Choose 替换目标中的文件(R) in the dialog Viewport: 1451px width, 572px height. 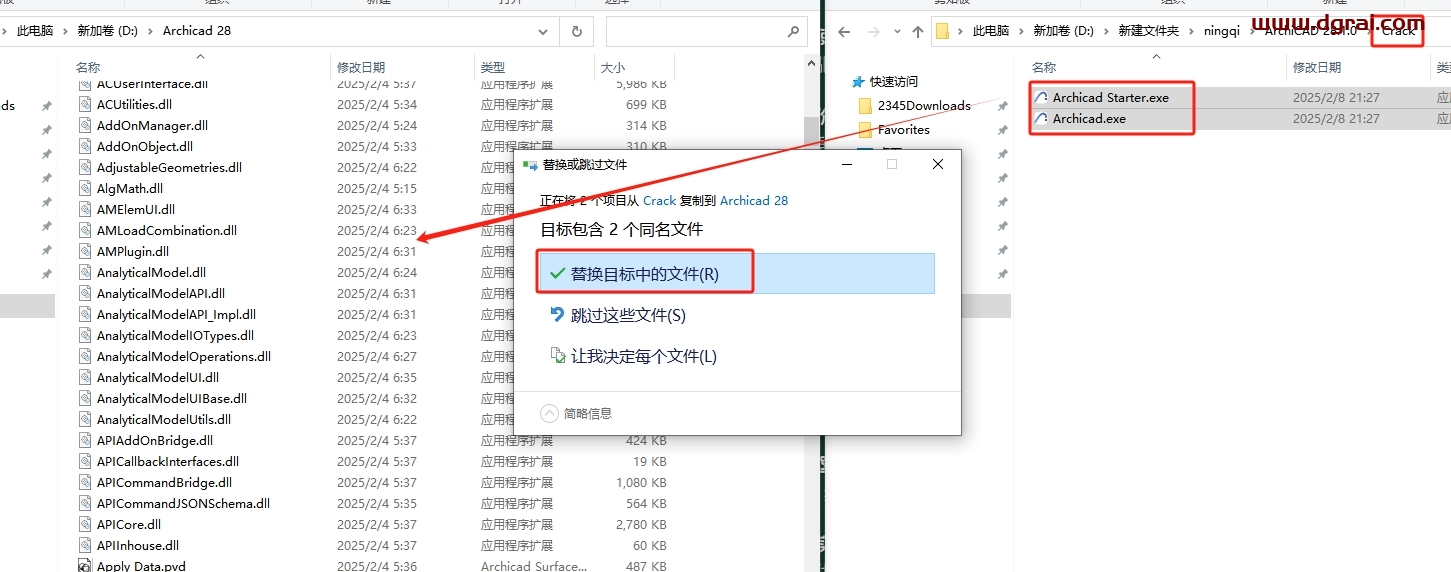tap(735, 273)
